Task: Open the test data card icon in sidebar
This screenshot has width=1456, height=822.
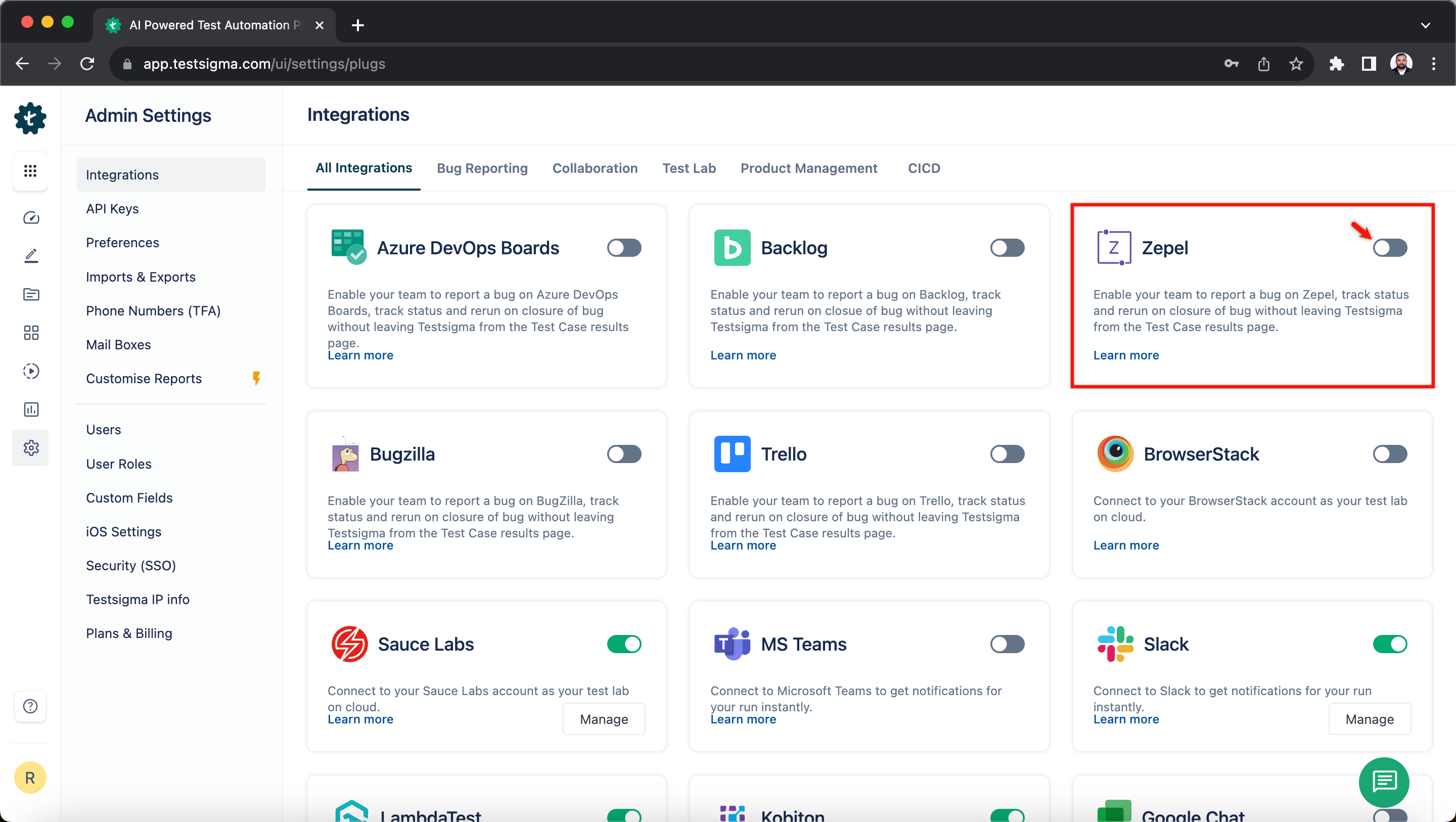Action: click(31, 294)
